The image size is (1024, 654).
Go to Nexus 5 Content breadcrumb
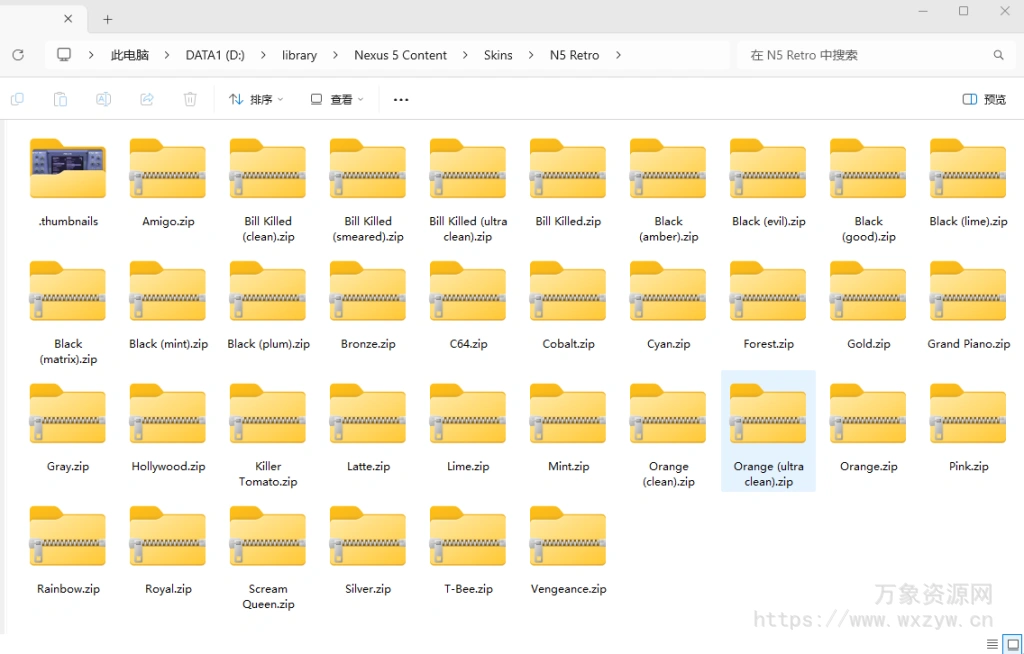pyautogui.click(x=400, y=55)
